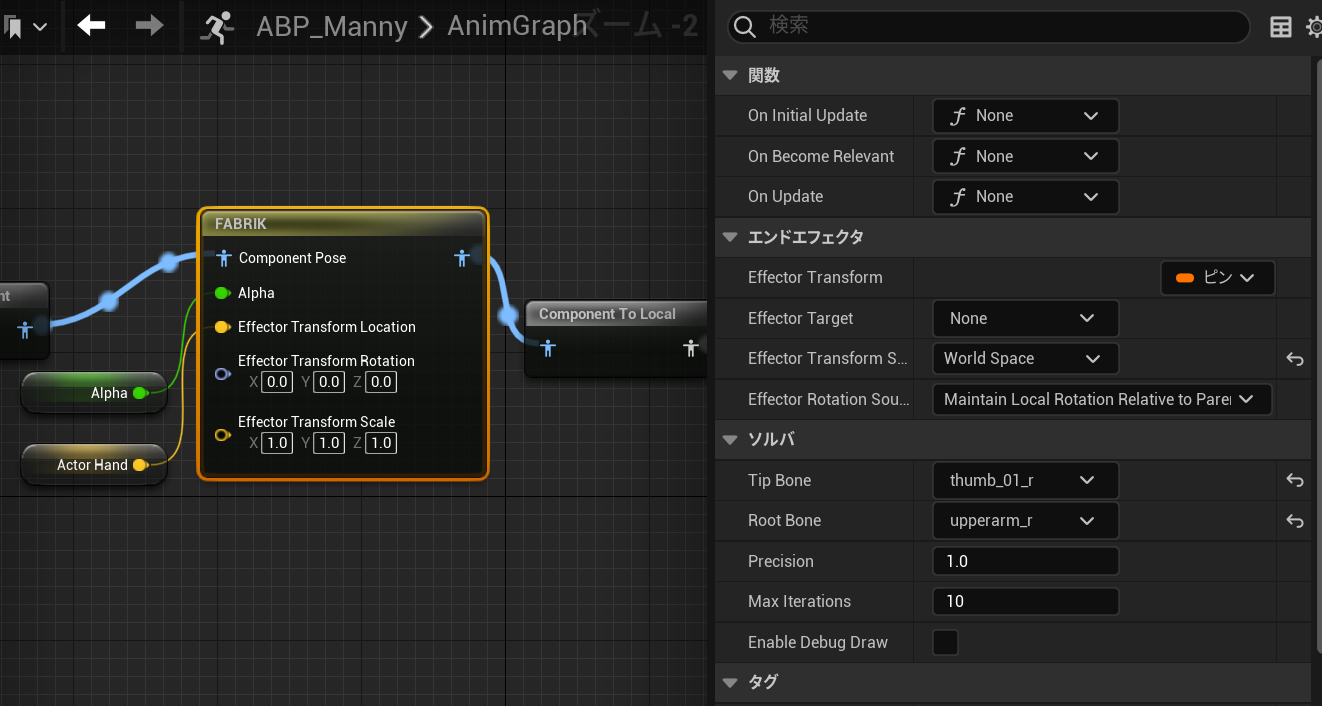Image resolution: width=1322 pixels, height=706 pixels.
Task: Click the details search field
Action: [x=988, y=26]
